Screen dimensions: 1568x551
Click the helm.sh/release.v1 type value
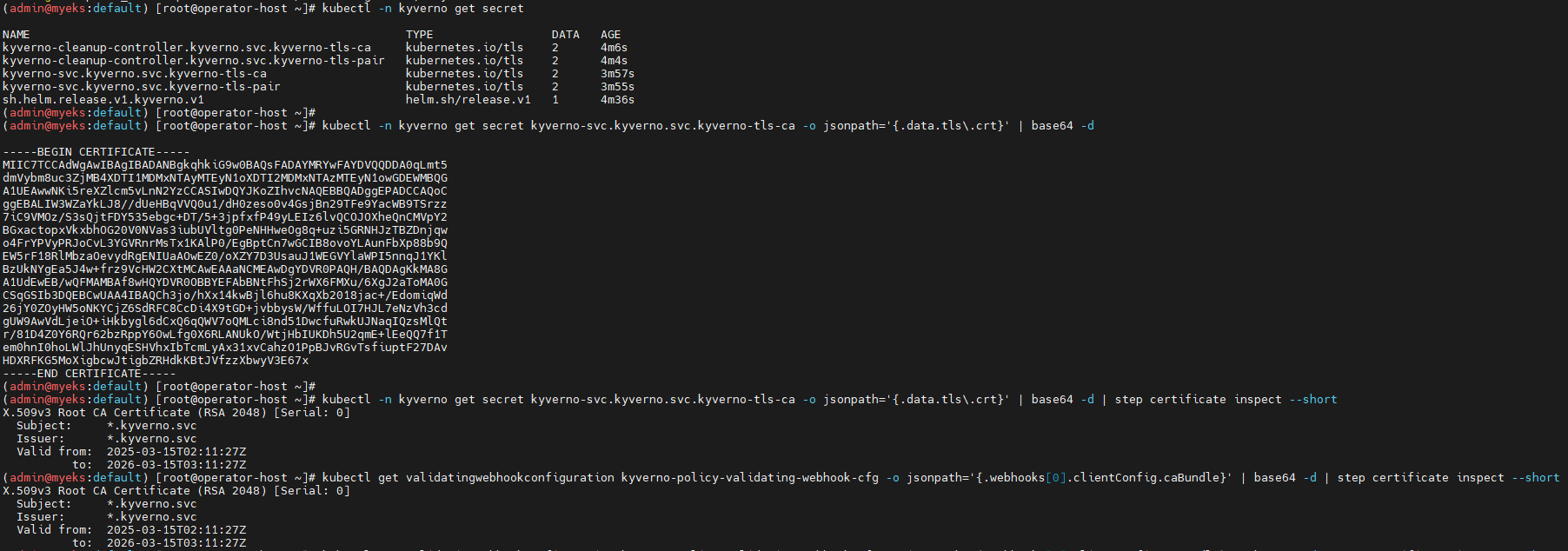coord(468,100)
